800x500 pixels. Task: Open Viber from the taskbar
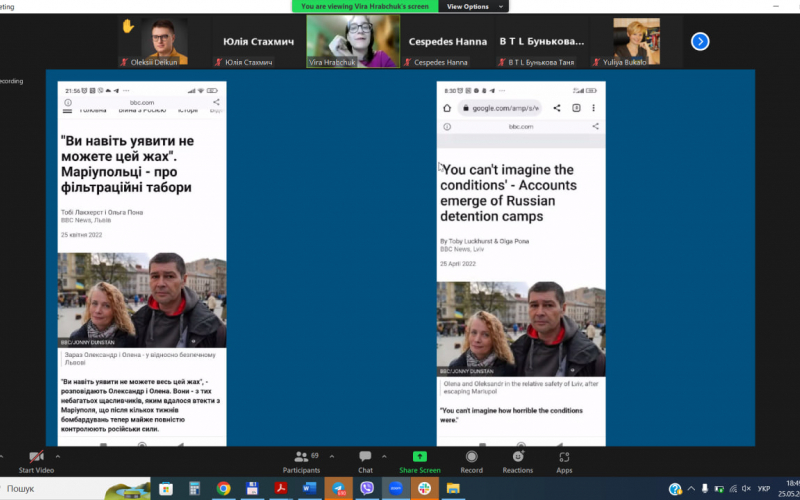367,489
